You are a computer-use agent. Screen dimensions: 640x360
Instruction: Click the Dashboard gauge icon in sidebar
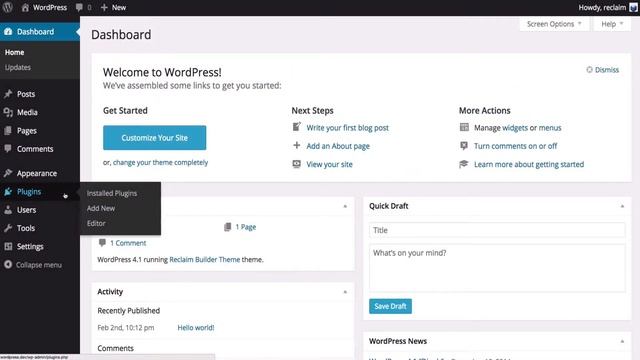coord(8,31)
